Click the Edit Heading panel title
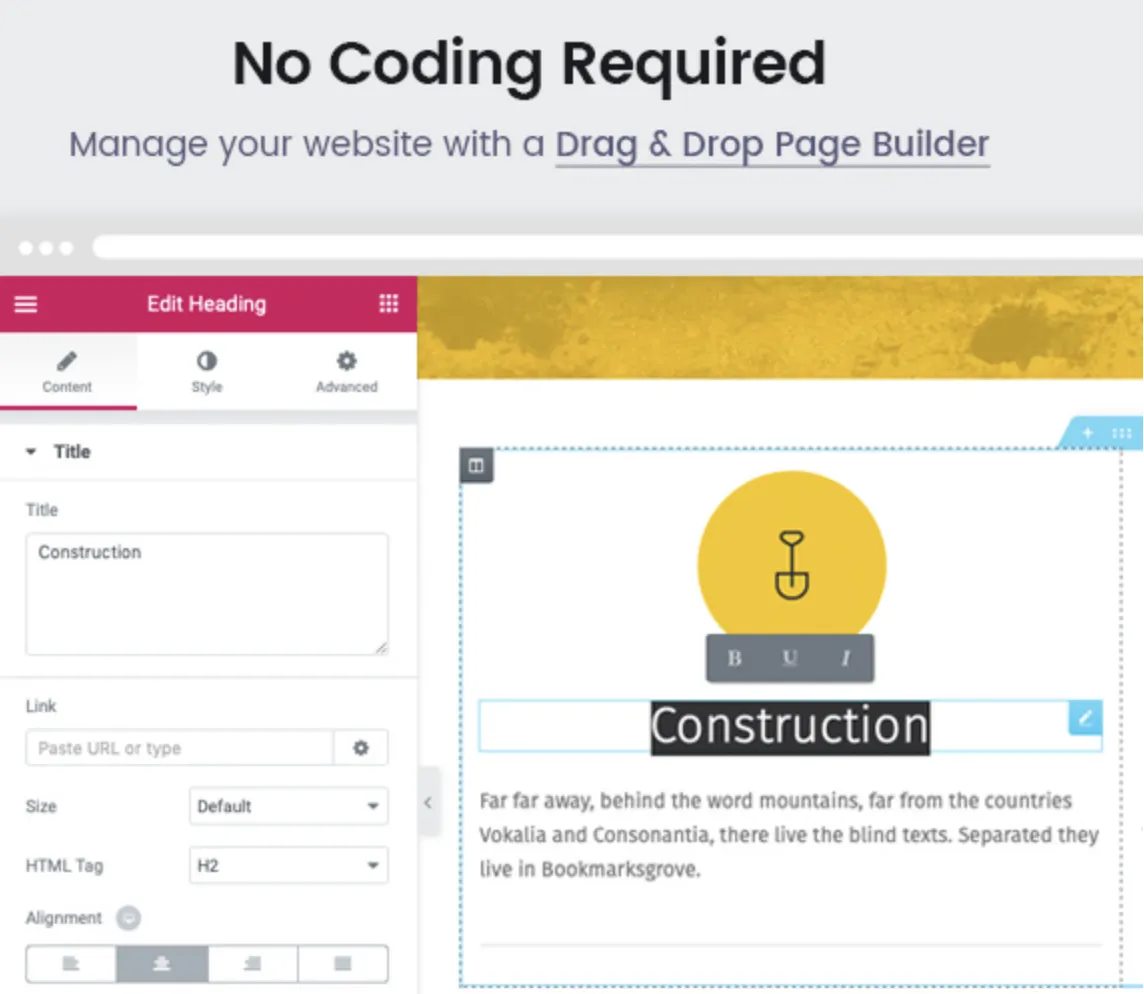The width and height of the screenshot is (1144, 994). [x=206, y=304]
